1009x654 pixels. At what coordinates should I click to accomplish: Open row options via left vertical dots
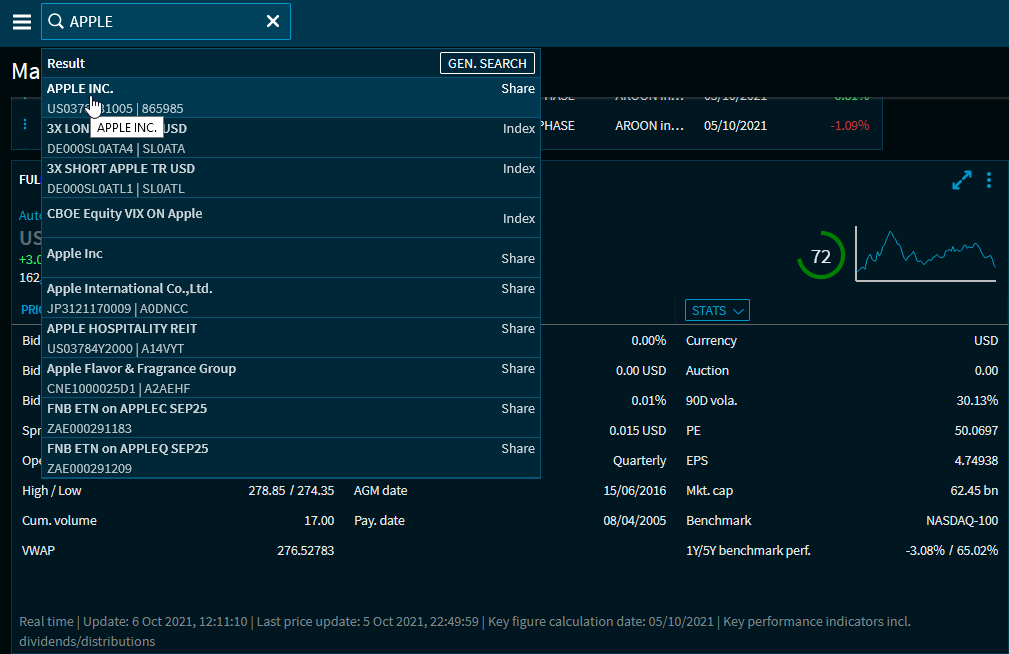click(25, 125)
